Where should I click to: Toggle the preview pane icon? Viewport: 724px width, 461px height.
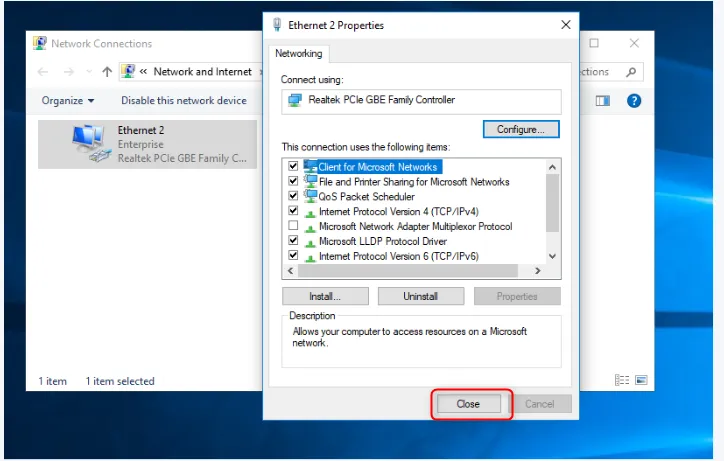point(603,101)
